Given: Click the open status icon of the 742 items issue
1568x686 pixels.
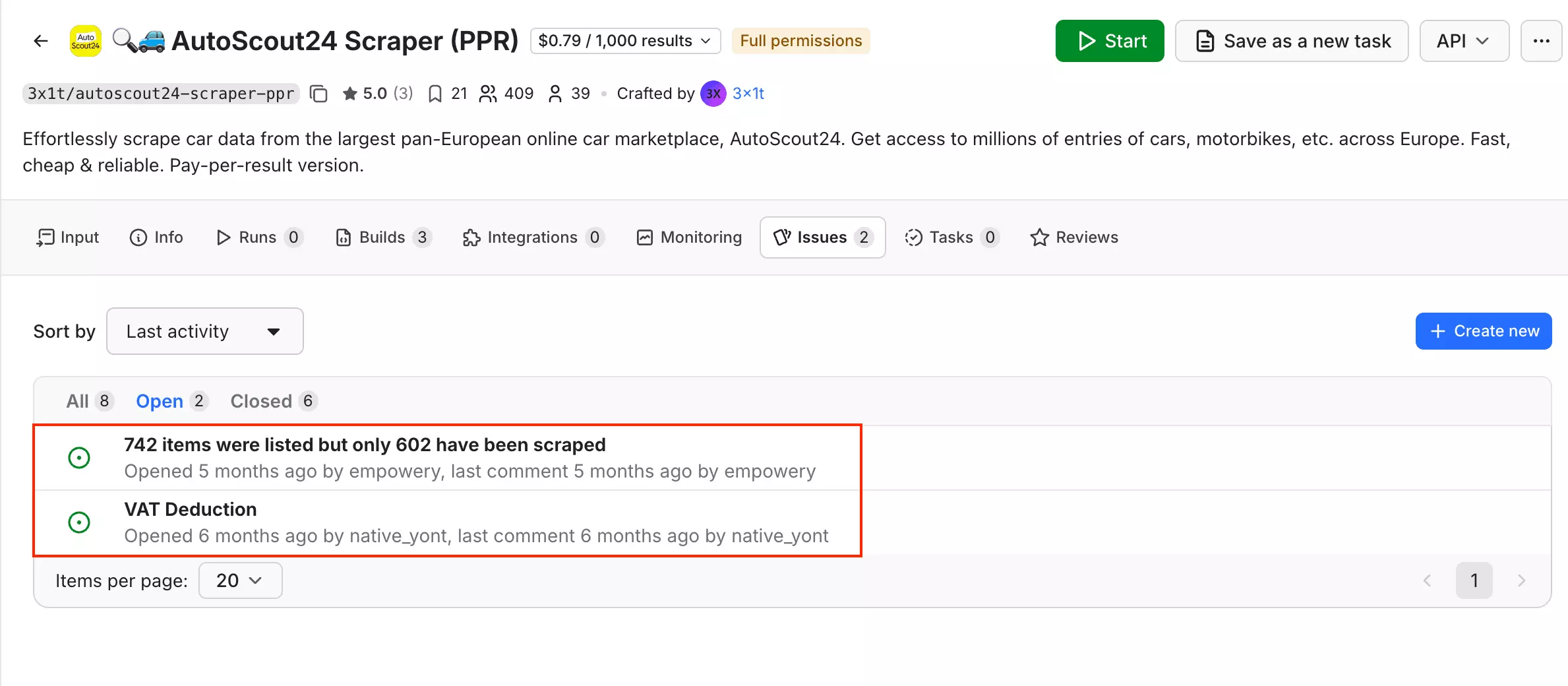Looking at the screenshot, I should click(79, 457).
